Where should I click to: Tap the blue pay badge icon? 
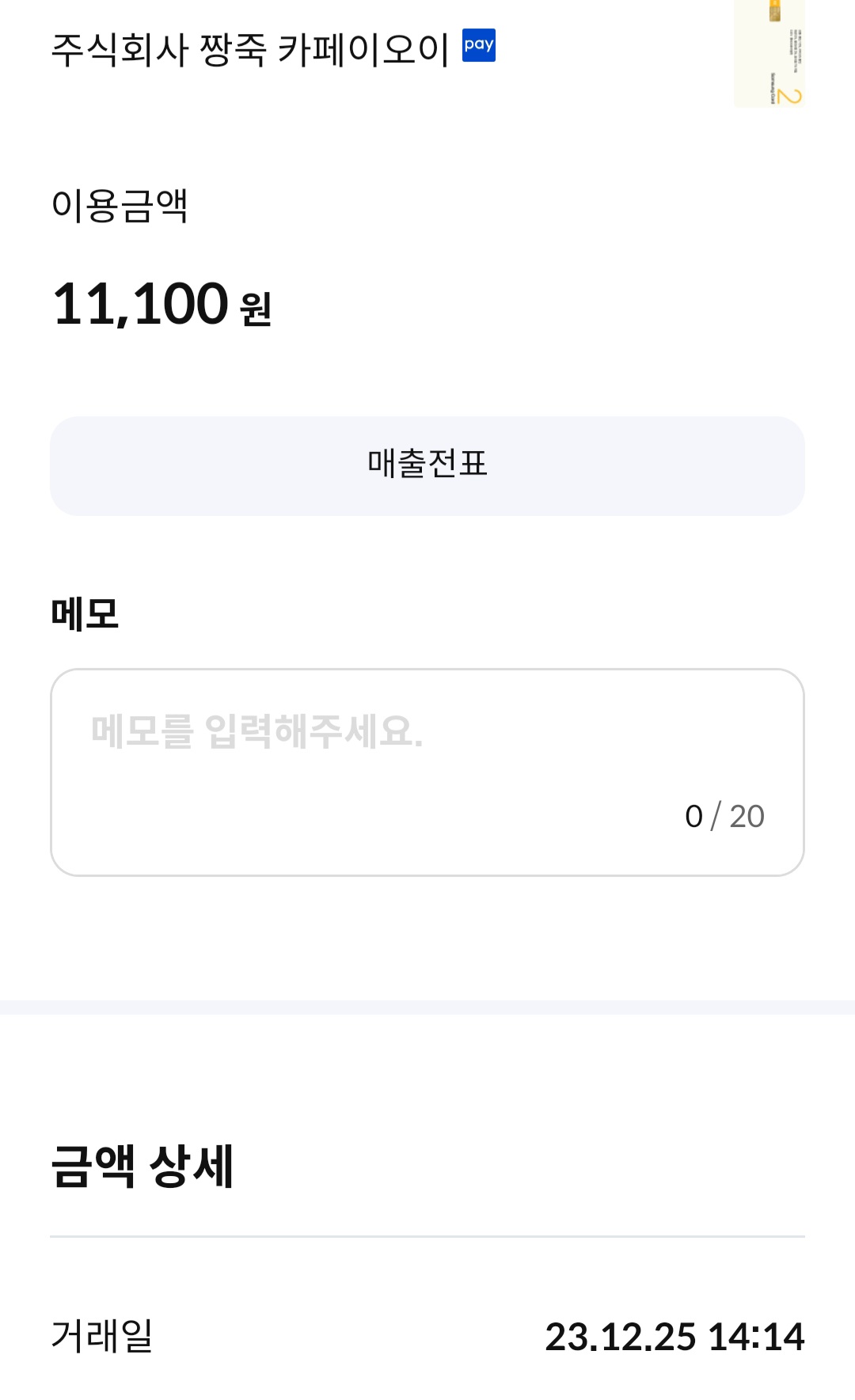[x=478, y=45]
